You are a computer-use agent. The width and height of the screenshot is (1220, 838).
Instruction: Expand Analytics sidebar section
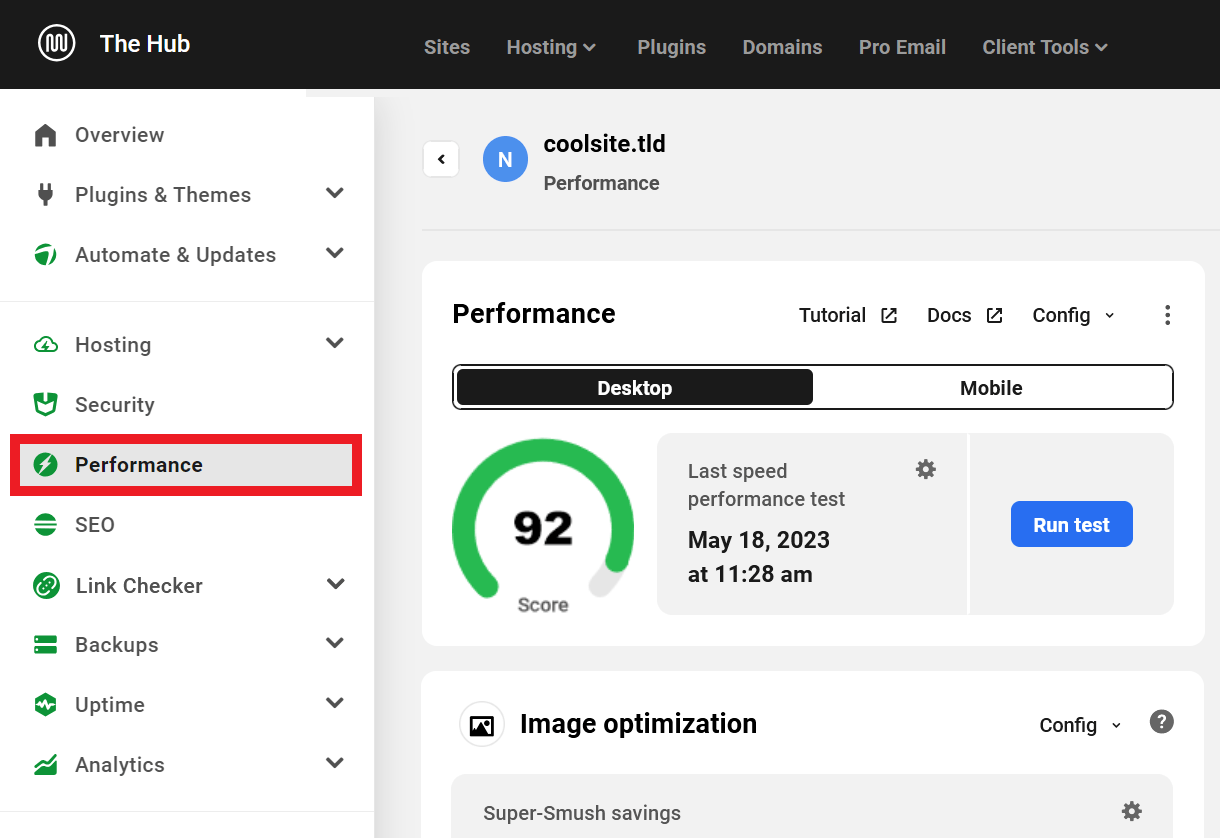click(335, 763)
